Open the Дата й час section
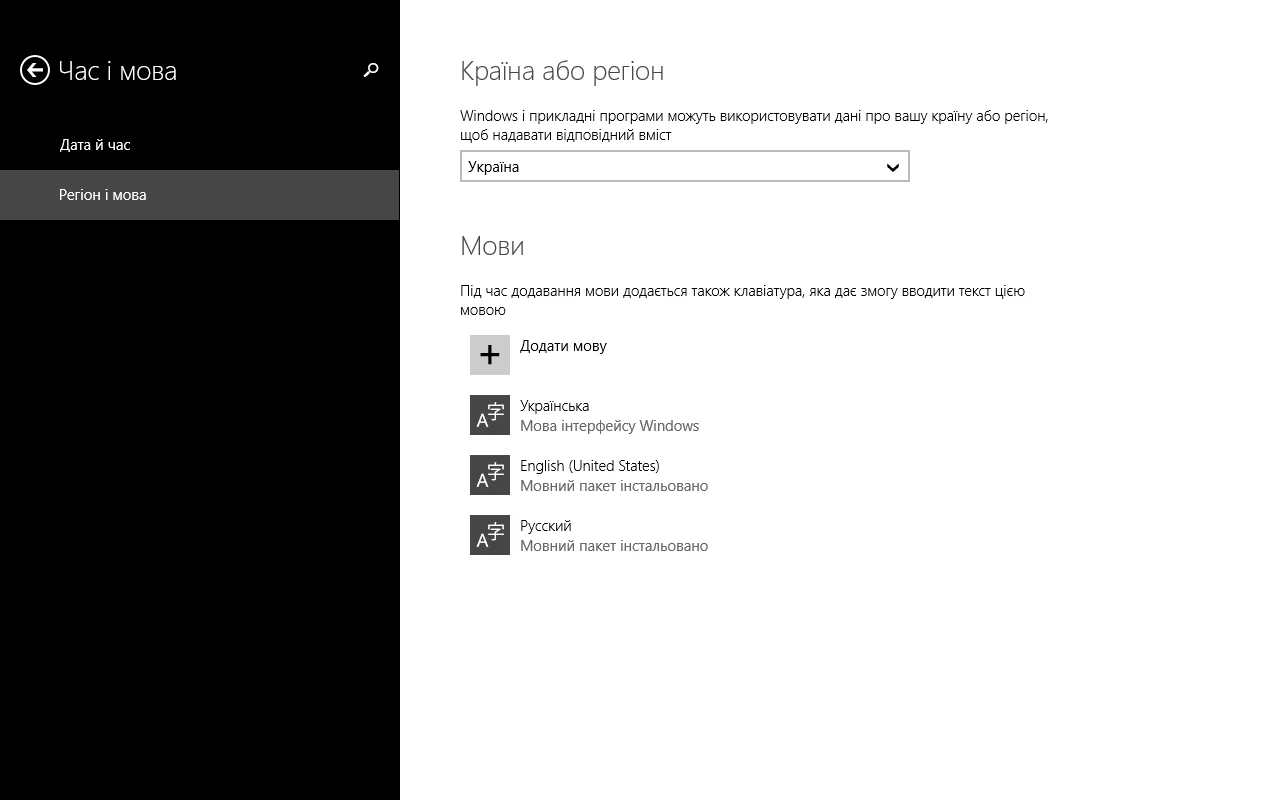 (95, 145)
